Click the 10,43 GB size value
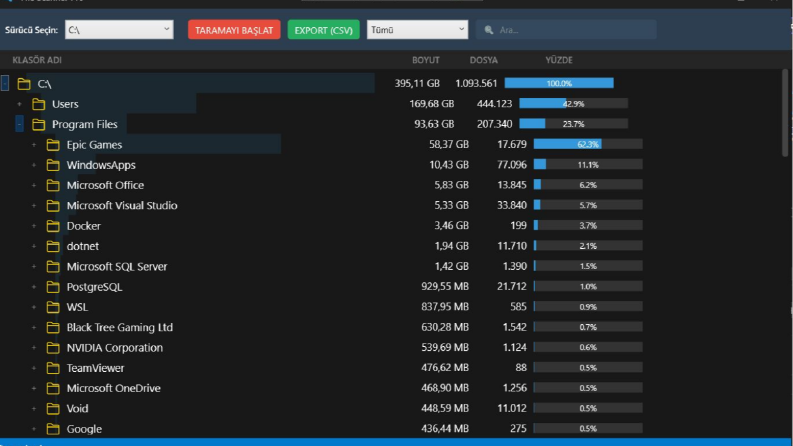This screenshot has height=446, width=793. (449, 165)
